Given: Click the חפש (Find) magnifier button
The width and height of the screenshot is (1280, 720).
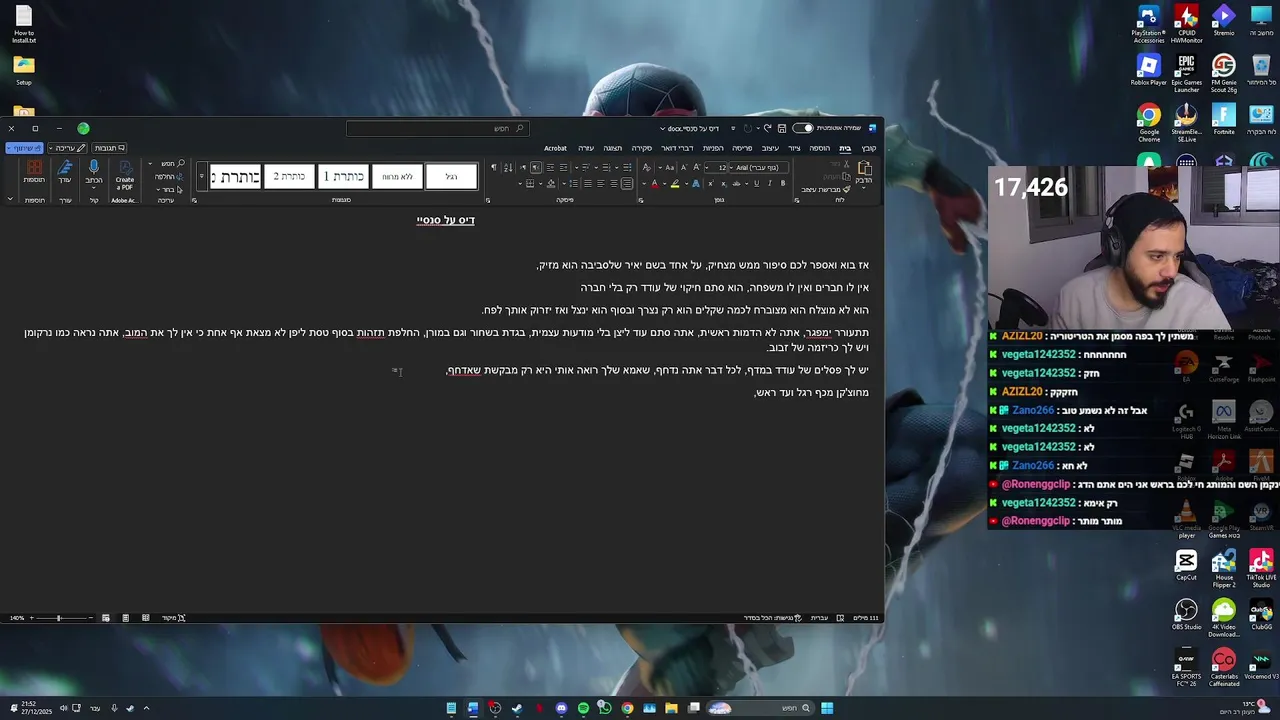Looking at the screenshot, I should click(174, 163).
